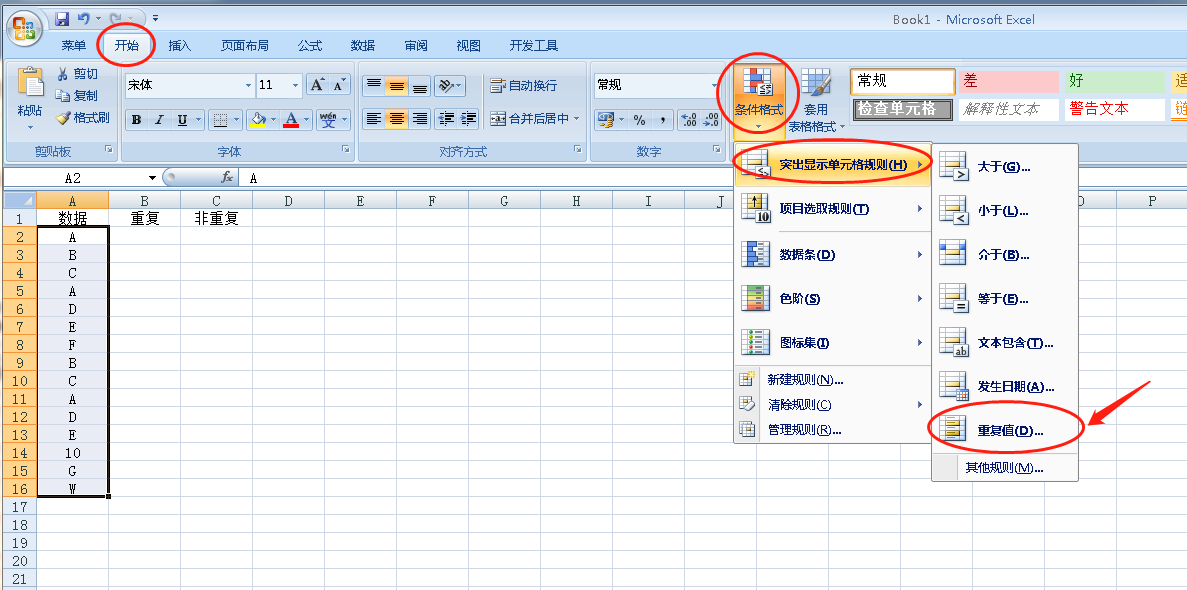Toggle Italic formatting
The height and width of the screenshot is (590, 1187).
click(159, 120)
